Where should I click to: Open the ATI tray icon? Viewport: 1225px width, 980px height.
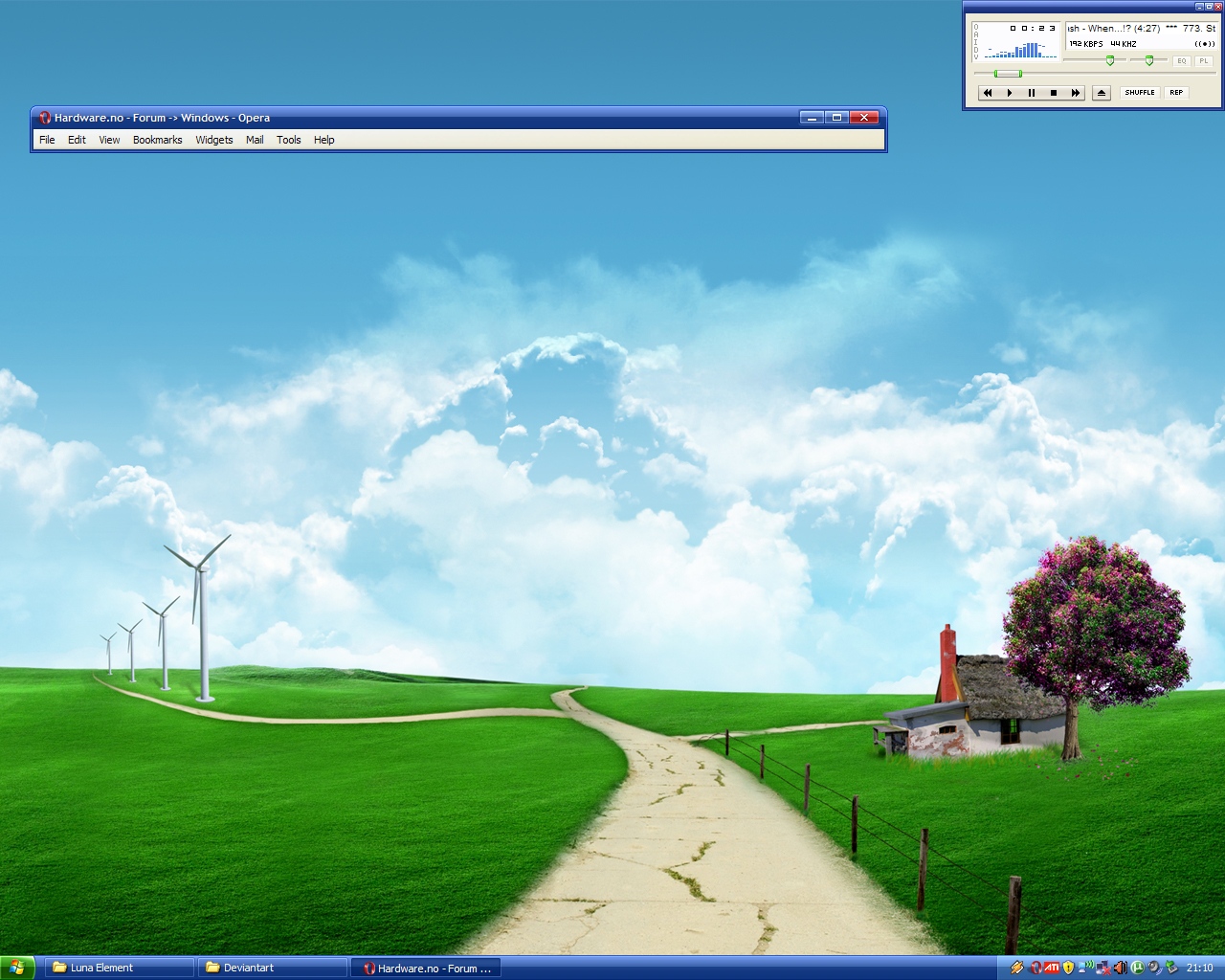click(1052, 967)
